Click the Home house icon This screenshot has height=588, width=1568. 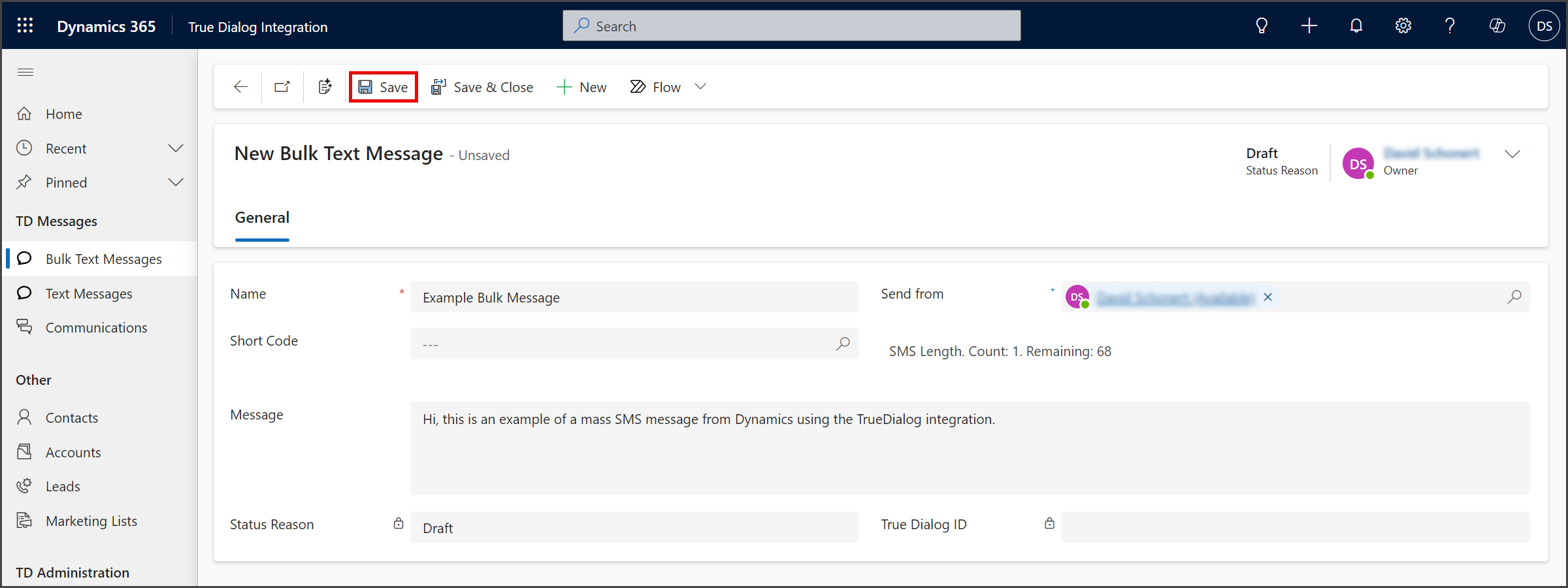click(x=24, y=114)
